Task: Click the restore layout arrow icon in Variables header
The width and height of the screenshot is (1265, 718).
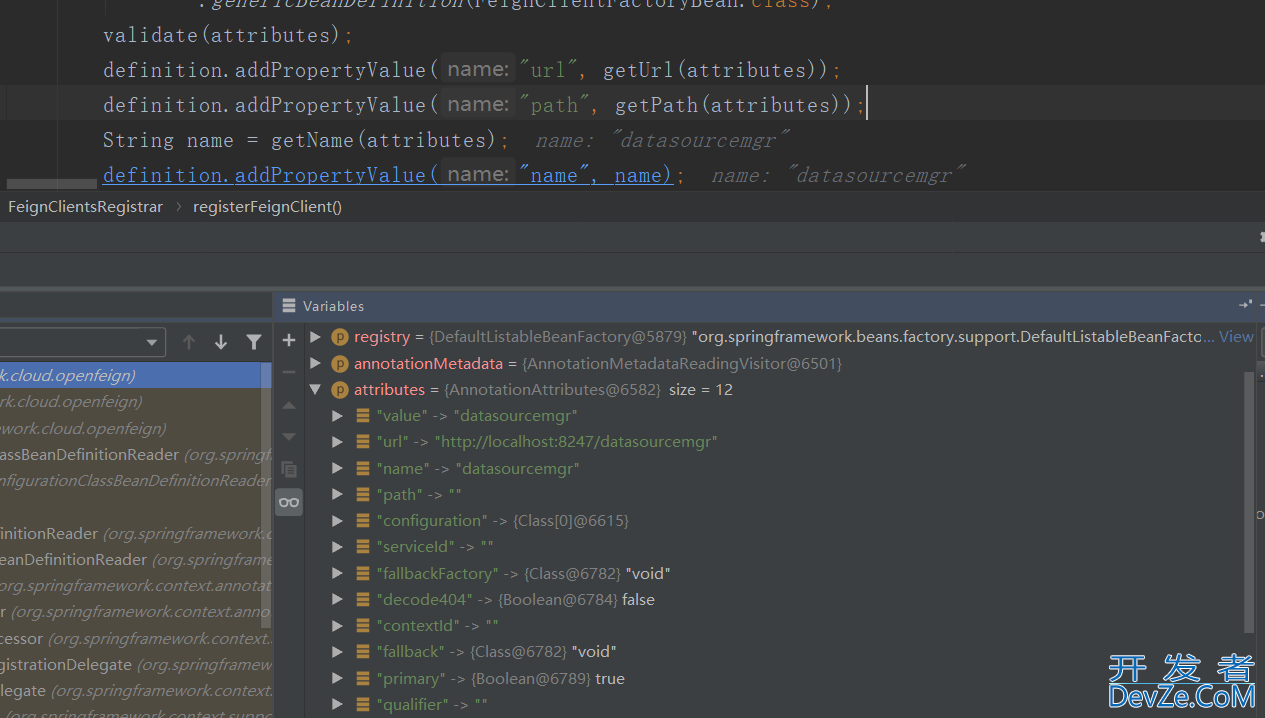Action: coord(1245,305)
